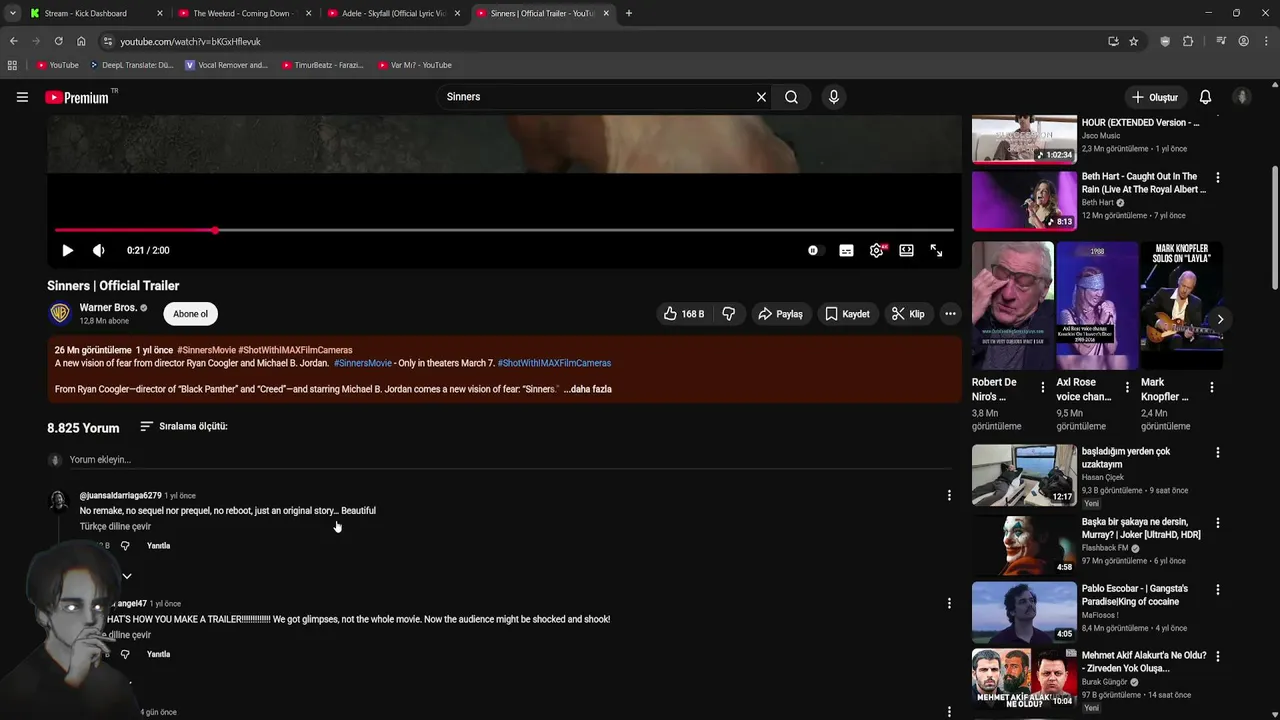Open the DeepL Translate bookmark

[x=131, y=65]
